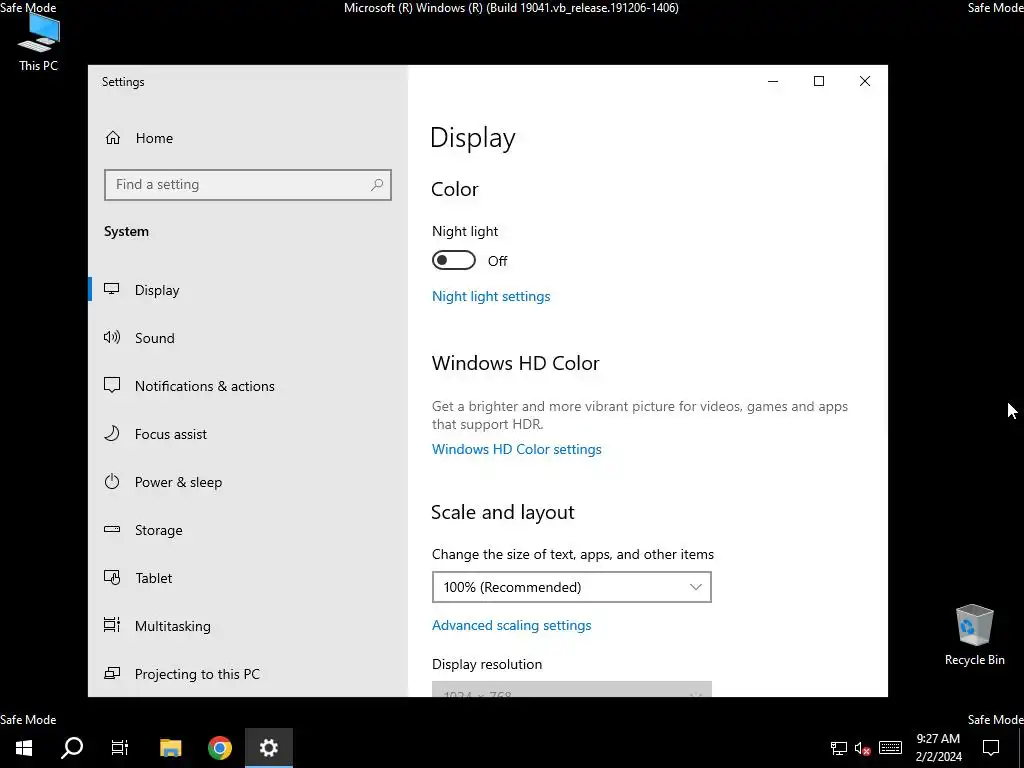Switch to Multitasking page

(x=172, y=626)
